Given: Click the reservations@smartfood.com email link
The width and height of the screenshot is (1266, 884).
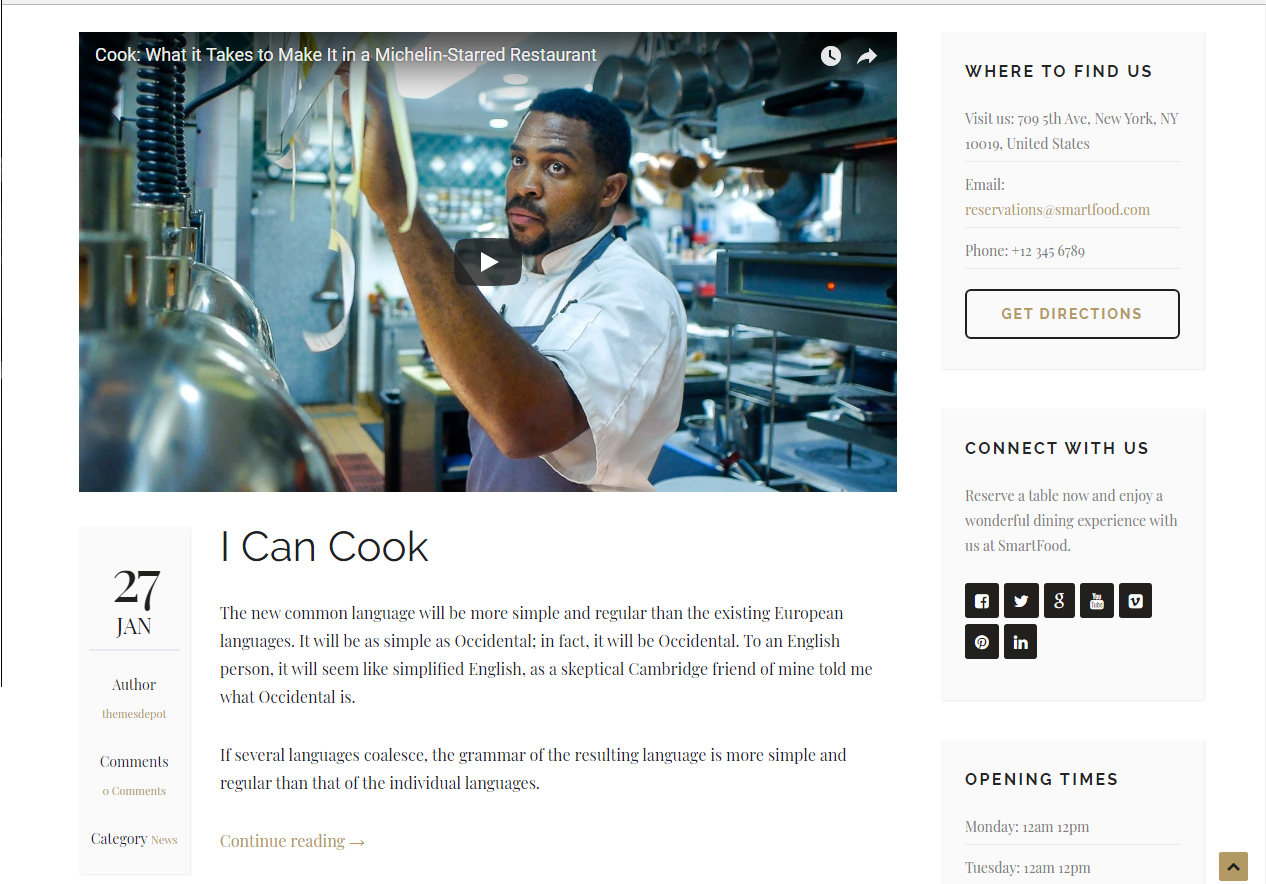Looking at the screenshot, I should pos(1057,210).
